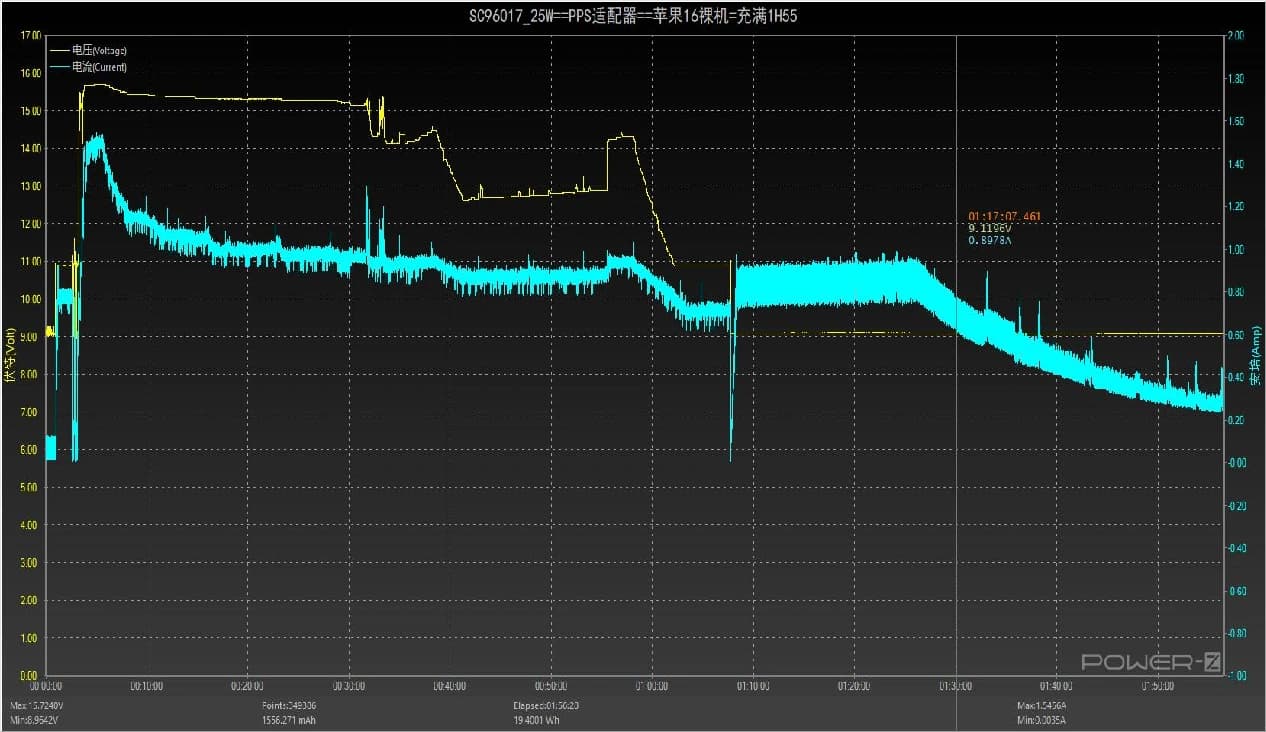1266x732 pixels.
Task: Select the chart title starting with SC96017_25W
Action: tap(633, 17)
